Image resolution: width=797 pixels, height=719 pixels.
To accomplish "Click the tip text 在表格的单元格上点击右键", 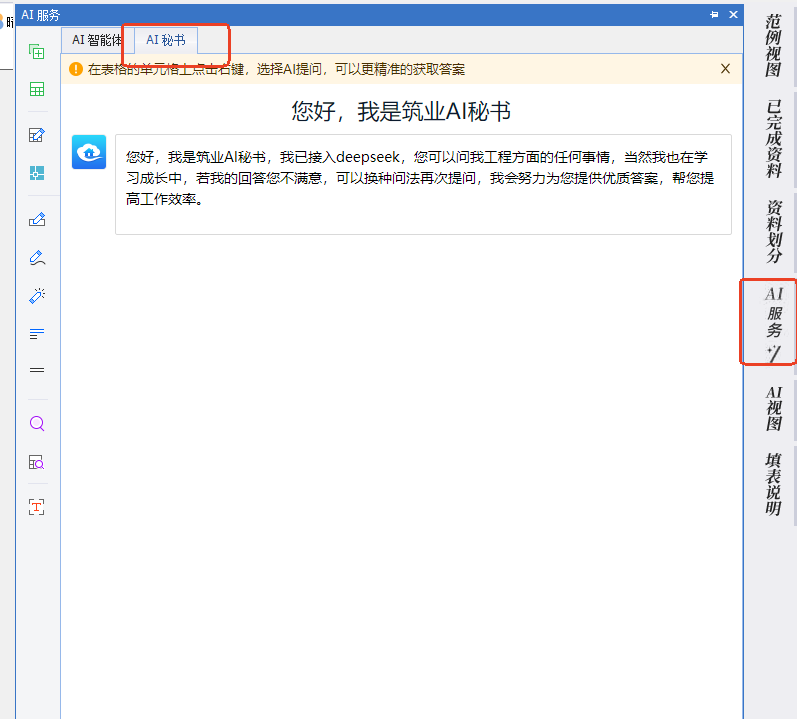I will (166, 69).
